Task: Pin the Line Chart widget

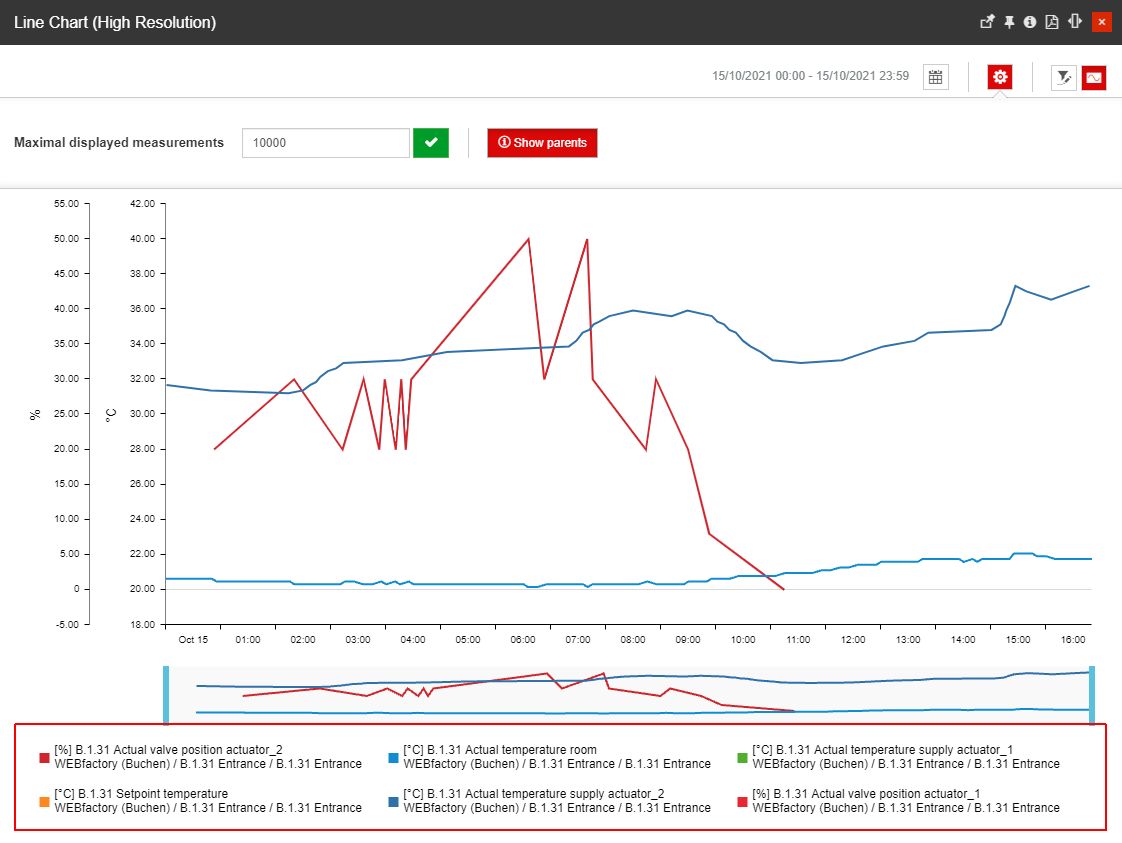Action: click(1009, 22)
